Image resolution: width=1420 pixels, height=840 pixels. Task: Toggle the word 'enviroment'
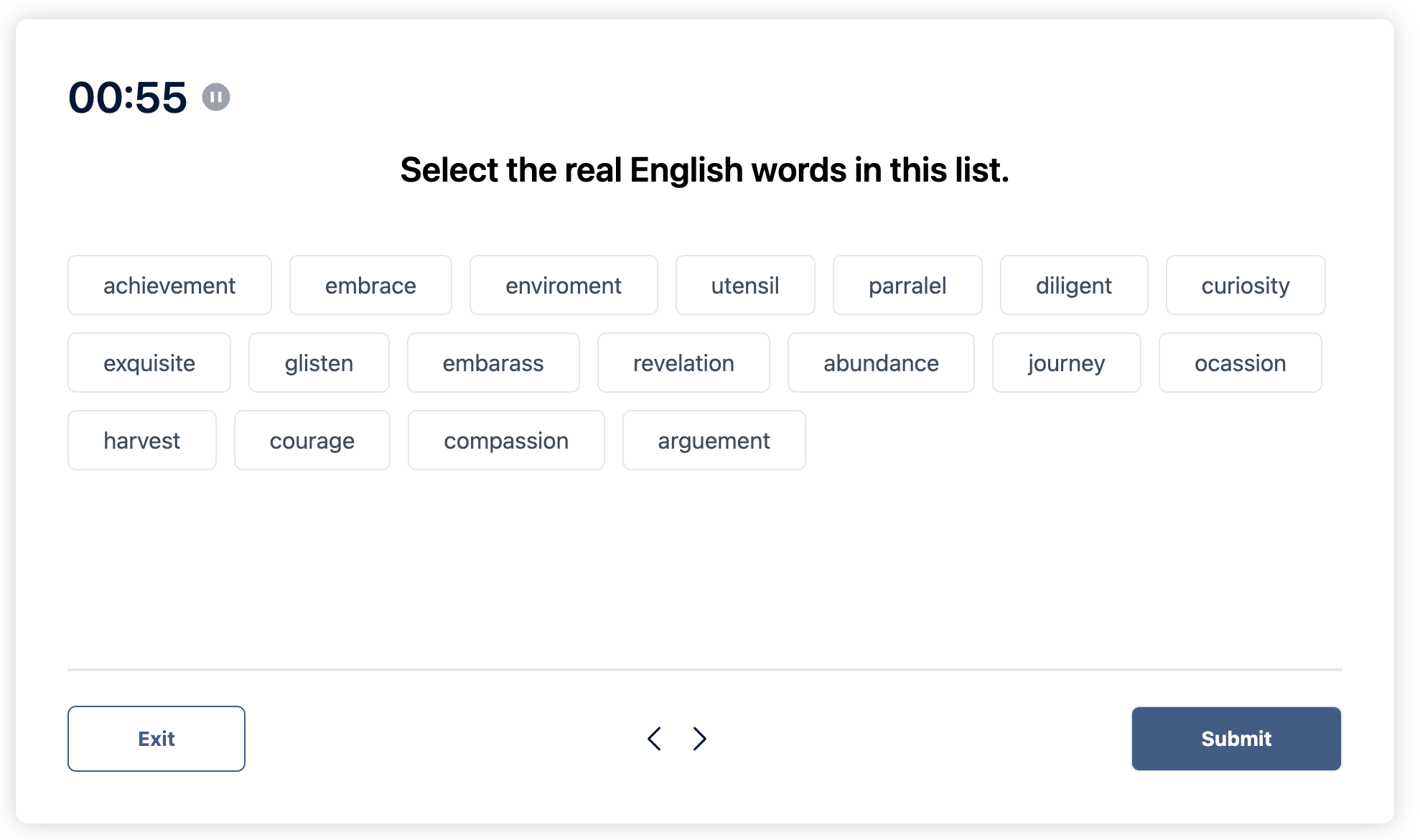(x=564, y=285)
